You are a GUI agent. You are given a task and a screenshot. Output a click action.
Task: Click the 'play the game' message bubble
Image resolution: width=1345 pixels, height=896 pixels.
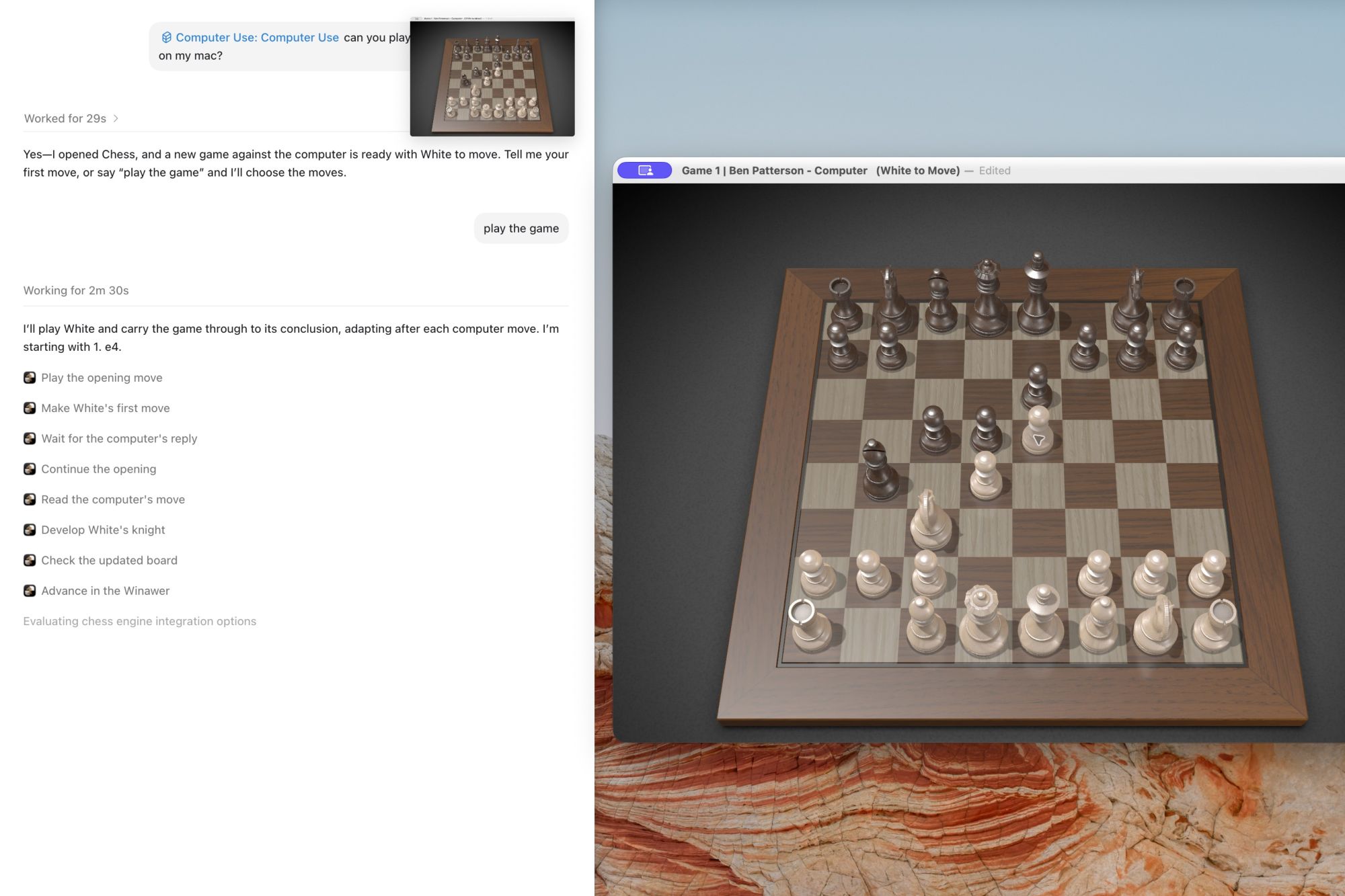(x=521, y=229)
